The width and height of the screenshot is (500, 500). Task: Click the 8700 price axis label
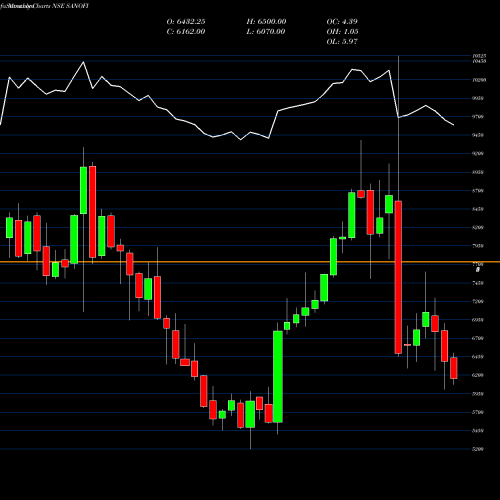(x=478, y=191)
